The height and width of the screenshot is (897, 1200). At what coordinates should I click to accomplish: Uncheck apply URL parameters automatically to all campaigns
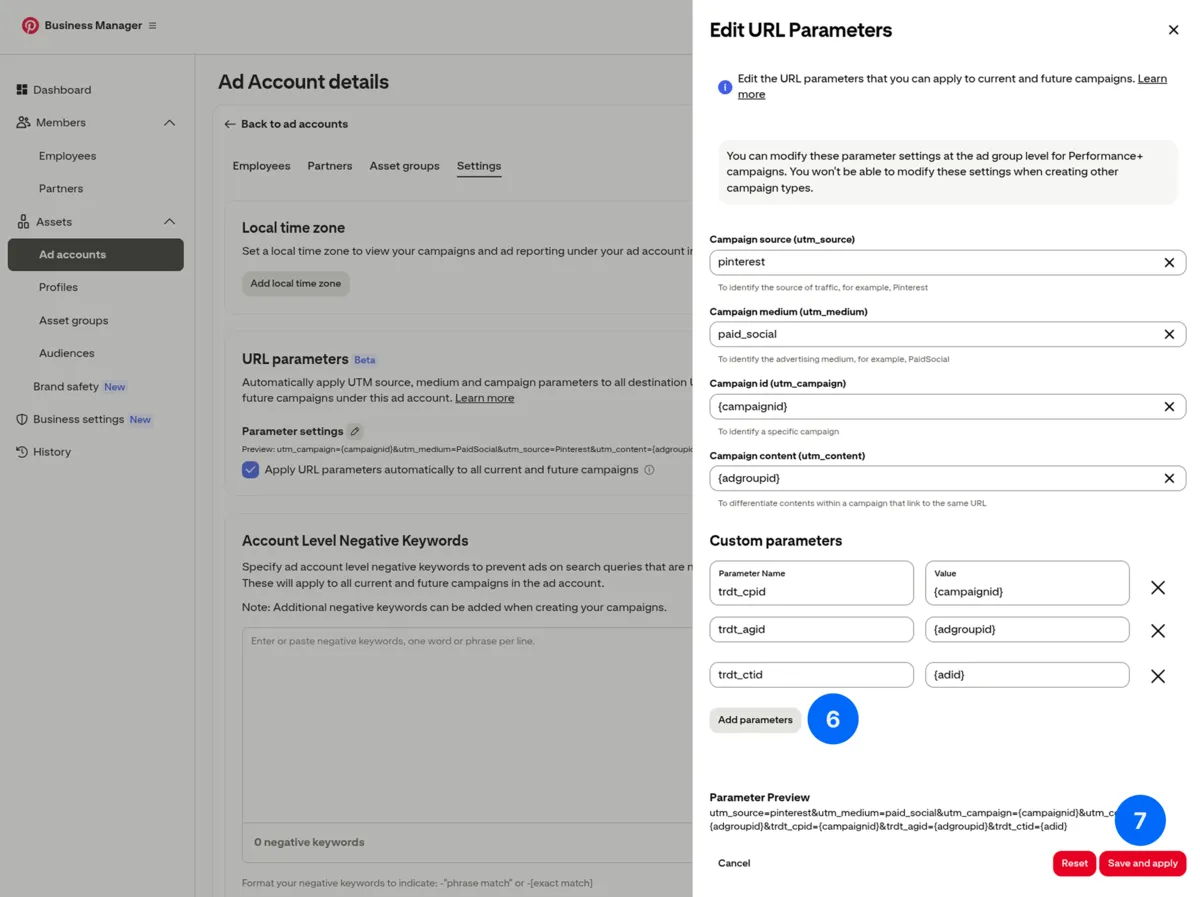point(250,468)
